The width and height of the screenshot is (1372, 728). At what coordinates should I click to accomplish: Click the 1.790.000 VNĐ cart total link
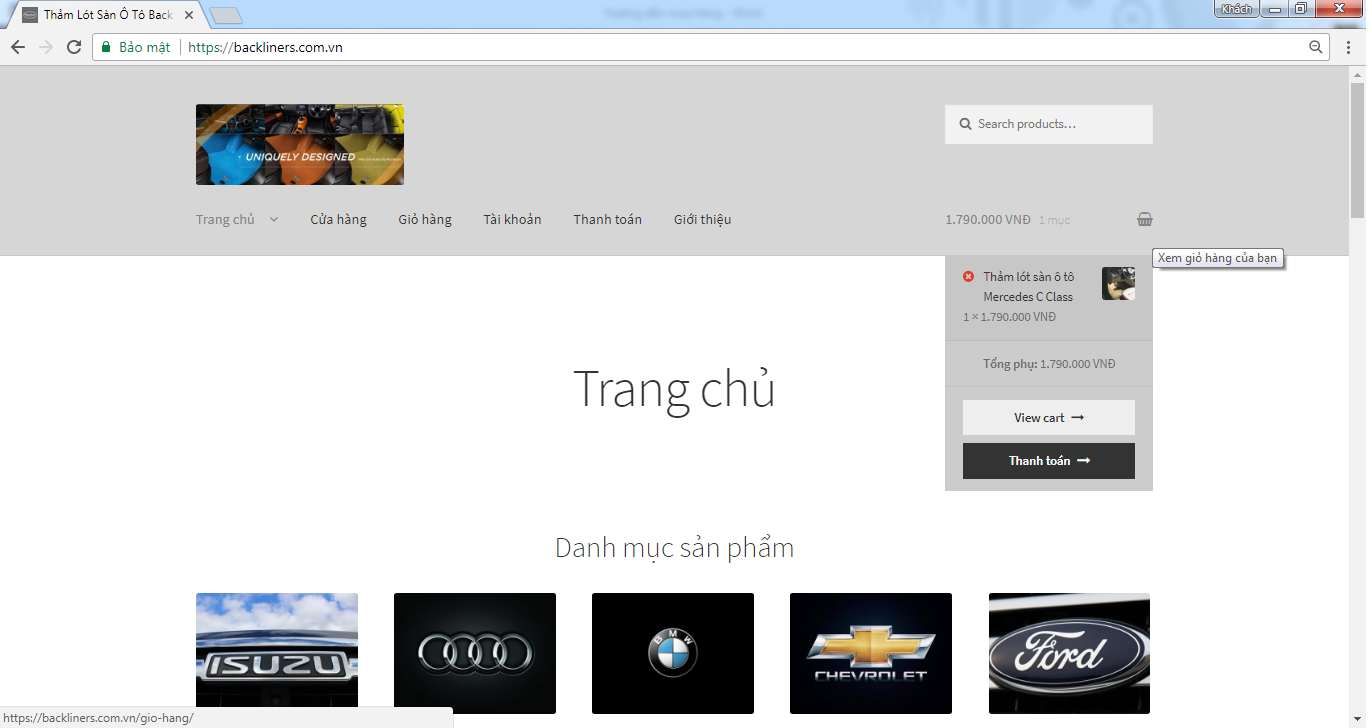coord(988,220)
